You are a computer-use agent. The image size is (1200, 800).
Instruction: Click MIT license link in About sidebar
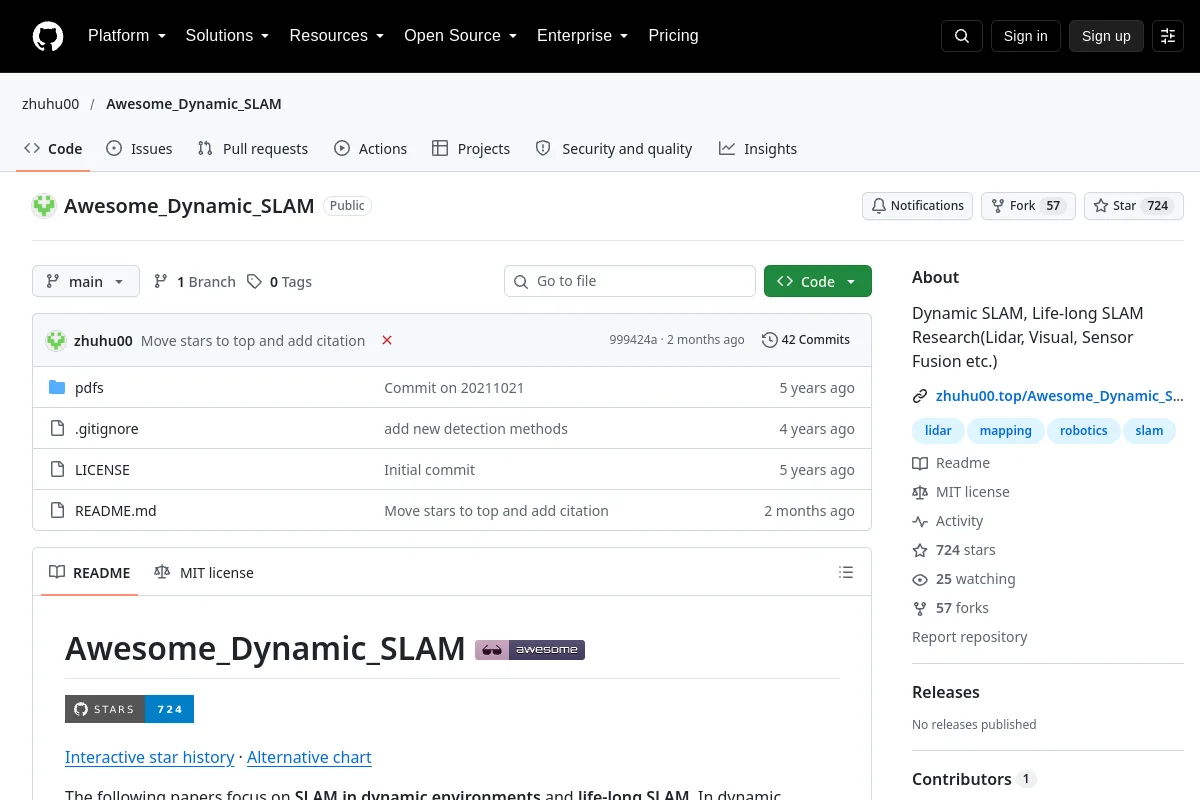pyautogui.click(x=961, y=492)
